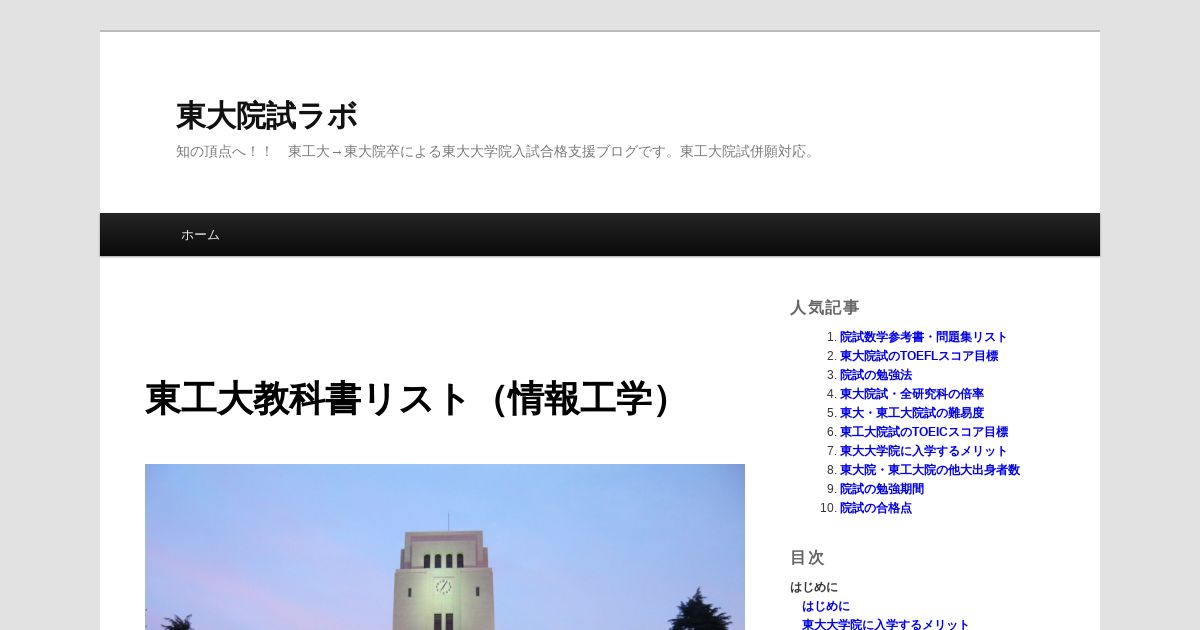Image resolution: width=1200 pixels, height=630 pixels.
Task: Click the site tagline beginning 知の頂点へ
Action: point(497,152)
